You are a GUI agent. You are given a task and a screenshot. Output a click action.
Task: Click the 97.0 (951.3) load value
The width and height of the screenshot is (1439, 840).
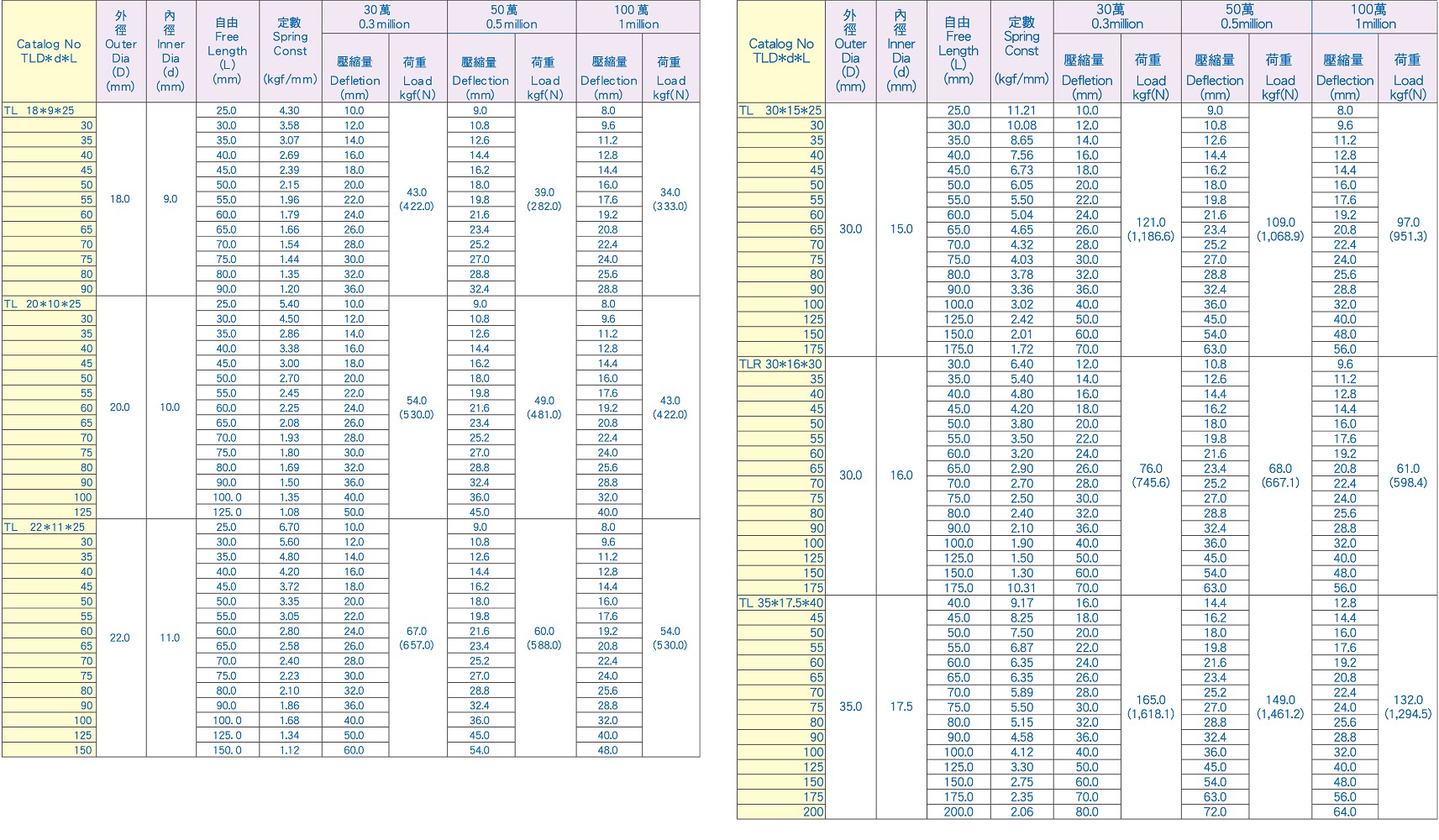(1407, 229)
